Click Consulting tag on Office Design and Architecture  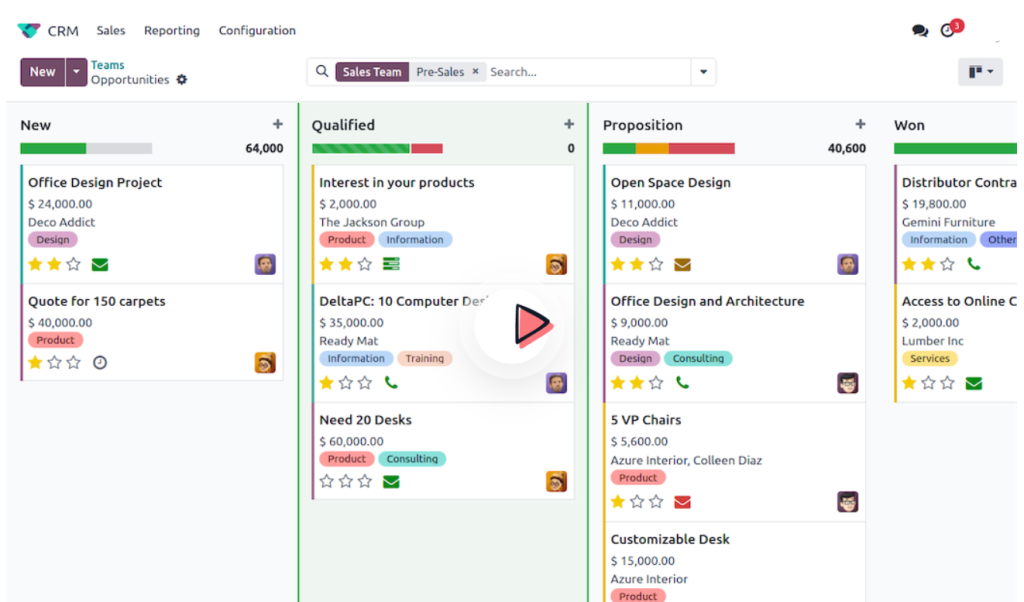coord(698,358)
